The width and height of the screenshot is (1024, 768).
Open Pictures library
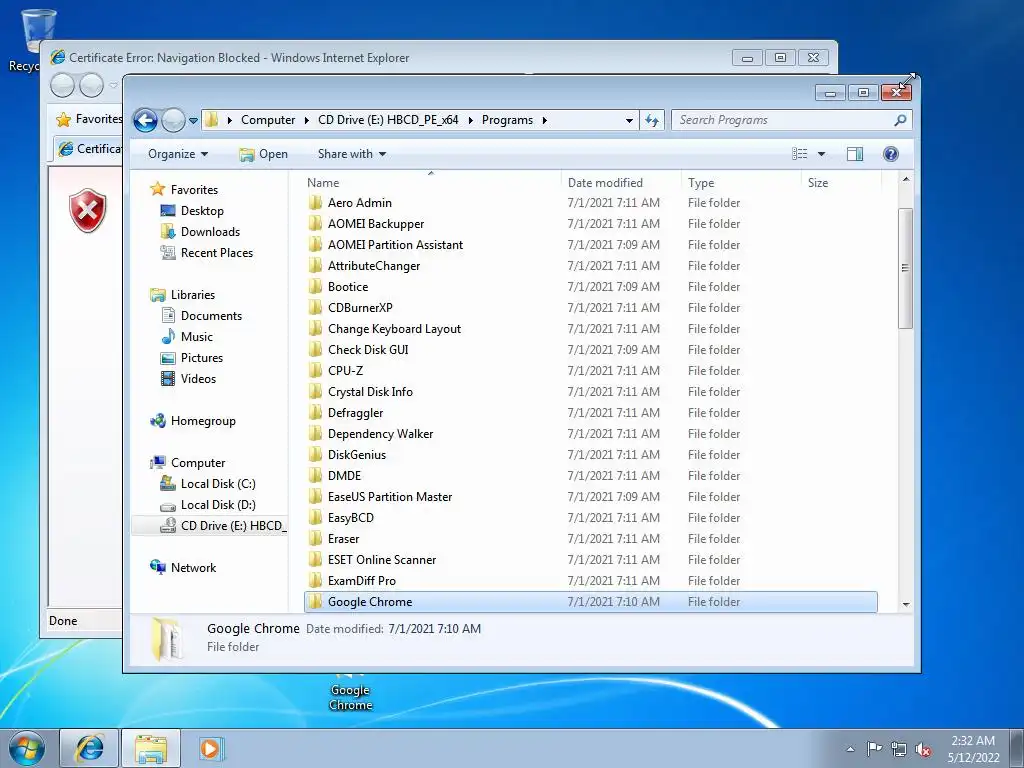tap(202, 358)
